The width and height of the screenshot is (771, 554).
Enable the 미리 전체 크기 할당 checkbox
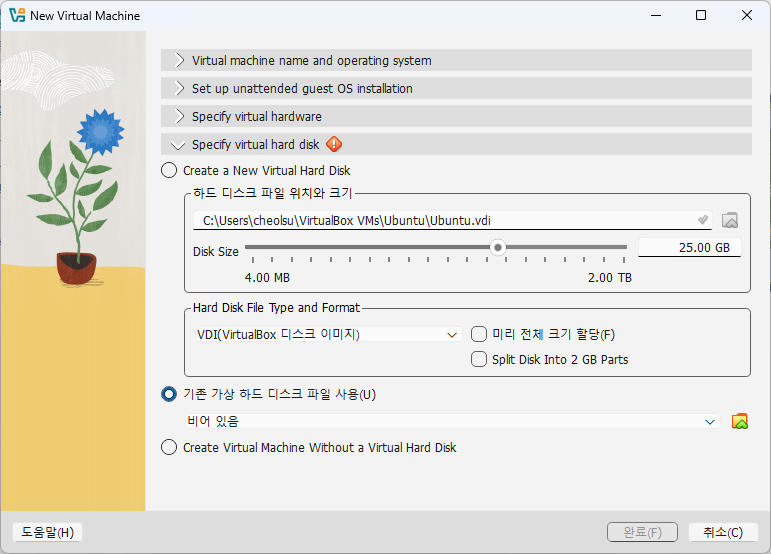[x=479, y=334]
